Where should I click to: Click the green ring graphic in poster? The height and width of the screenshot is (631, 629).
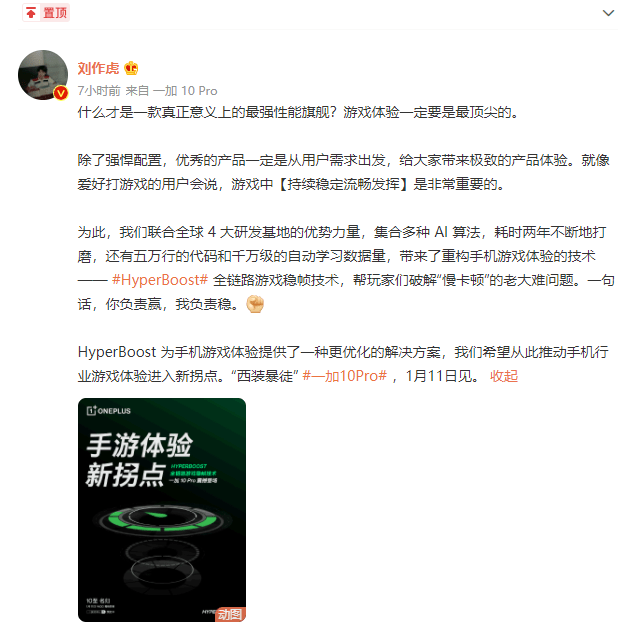pyautogui.click(x=164, y=519)
